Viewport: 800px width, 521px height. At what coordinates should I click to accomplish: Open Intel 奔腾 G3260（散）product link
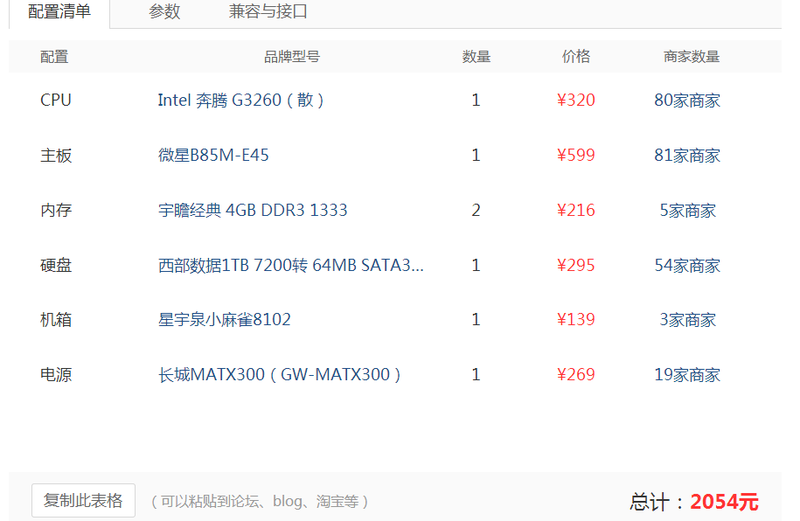click(x=241, y=100)
